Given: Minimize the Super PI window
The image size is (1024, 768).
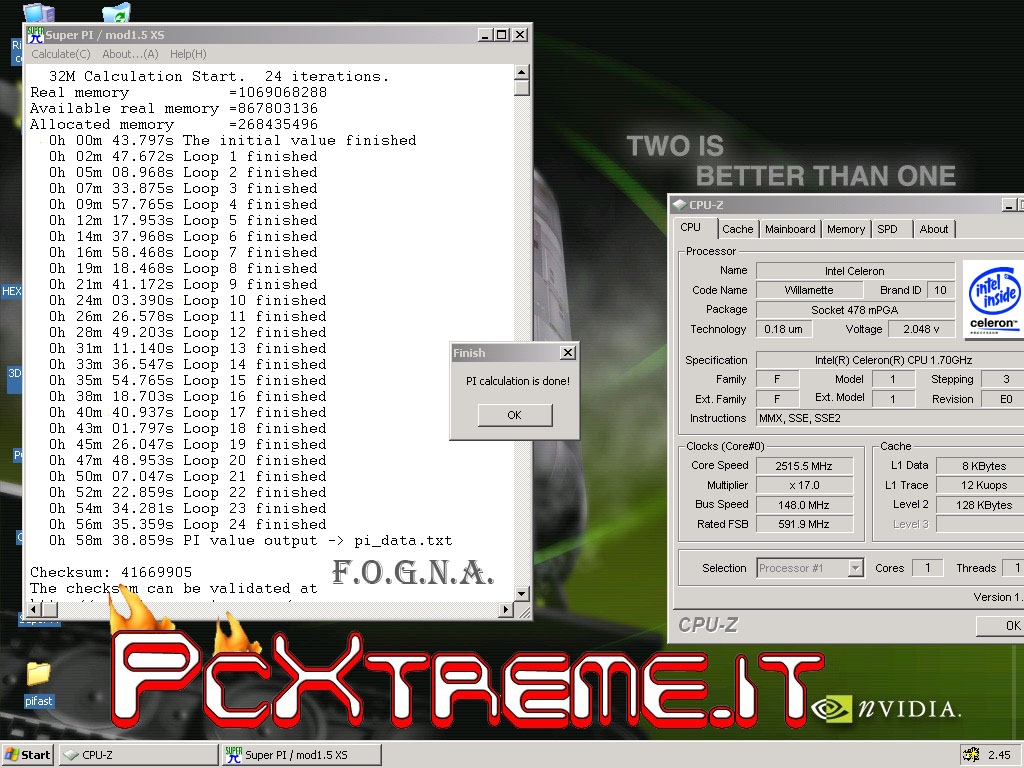Looking at the screenshot, I should (485, 35).
